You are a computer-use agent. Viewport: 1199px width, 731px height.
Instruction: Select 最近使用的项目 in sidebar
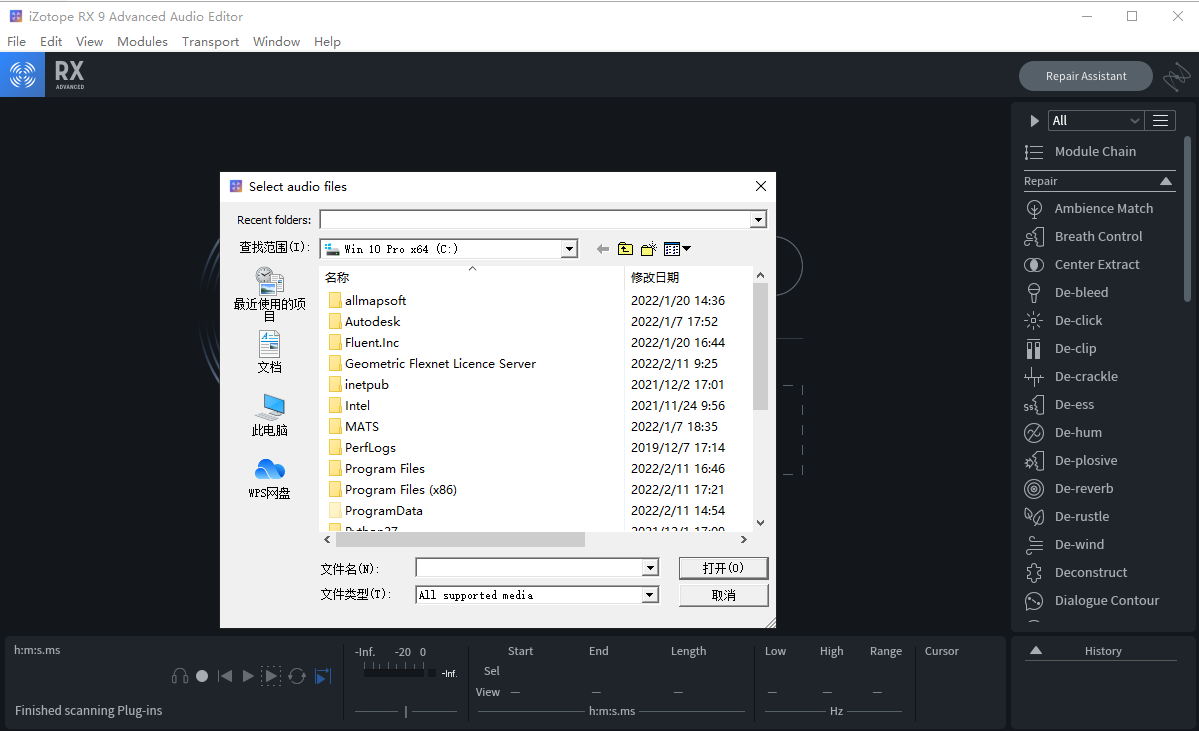pos(269,294)
